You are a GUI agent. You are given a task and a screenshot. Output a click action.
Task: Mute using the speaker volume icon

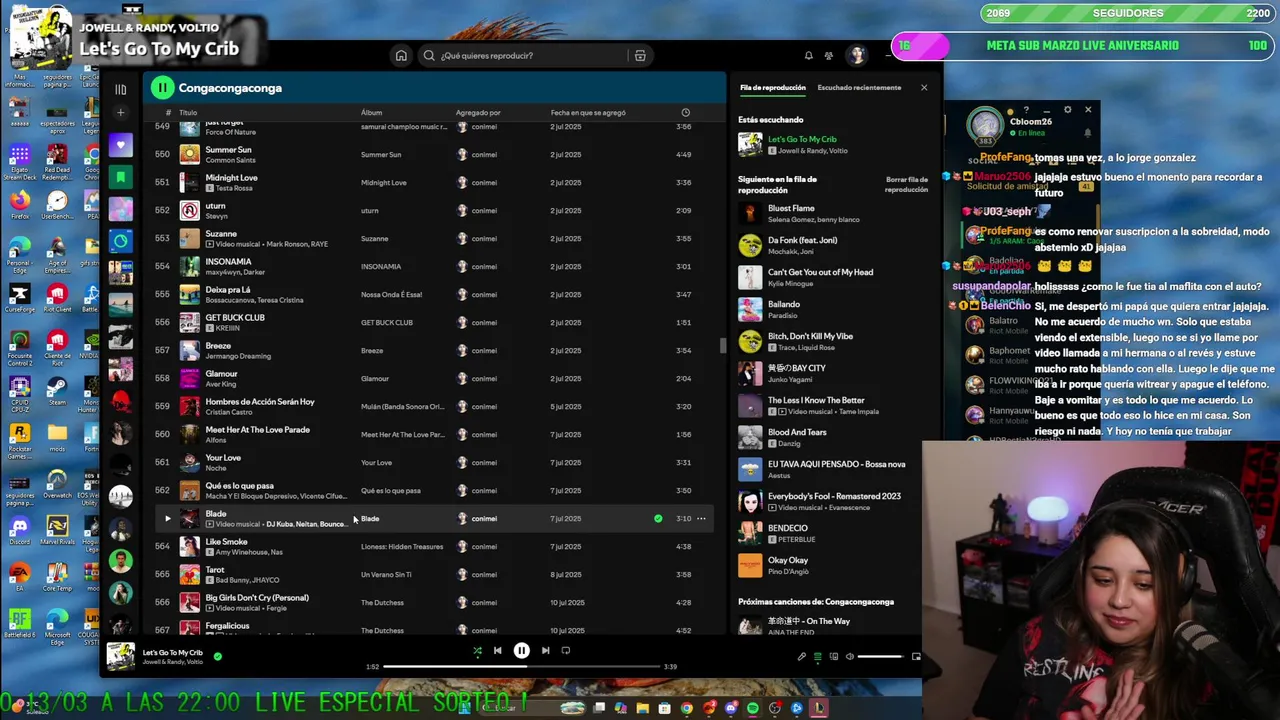(x=850, y=657)
